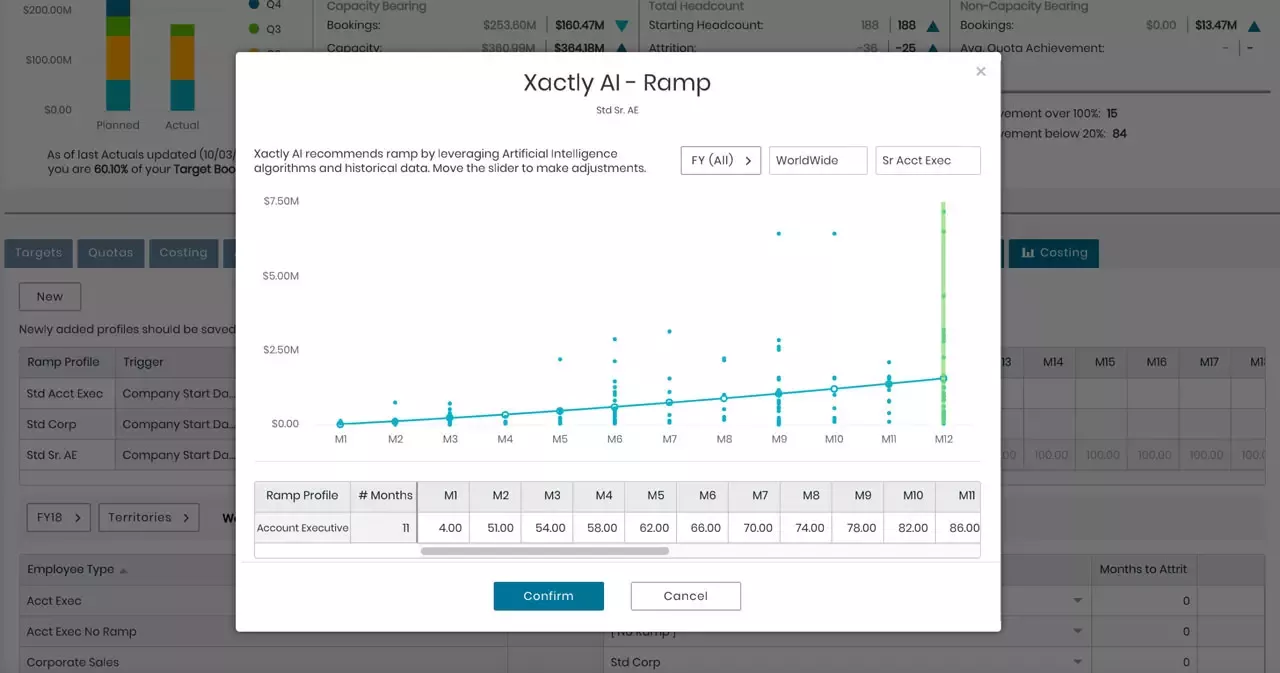1280x673 pixels.
Task: Click the M7 cell value 70.00
Action: (755, 528)
